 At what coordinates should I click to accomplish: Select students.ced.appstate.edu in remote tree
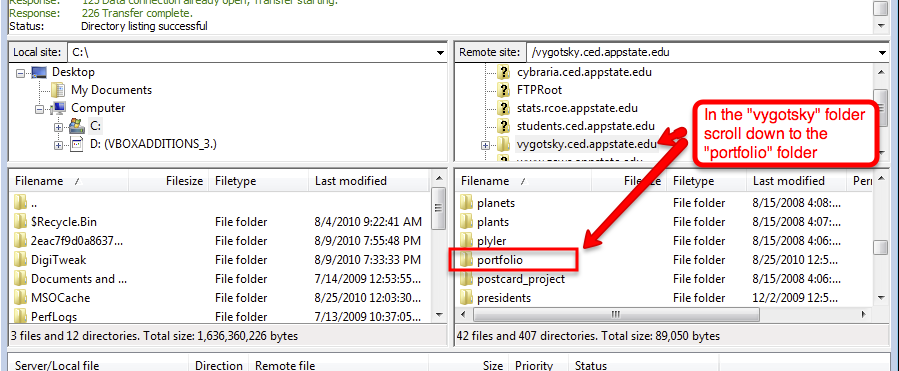click(585, 126)
